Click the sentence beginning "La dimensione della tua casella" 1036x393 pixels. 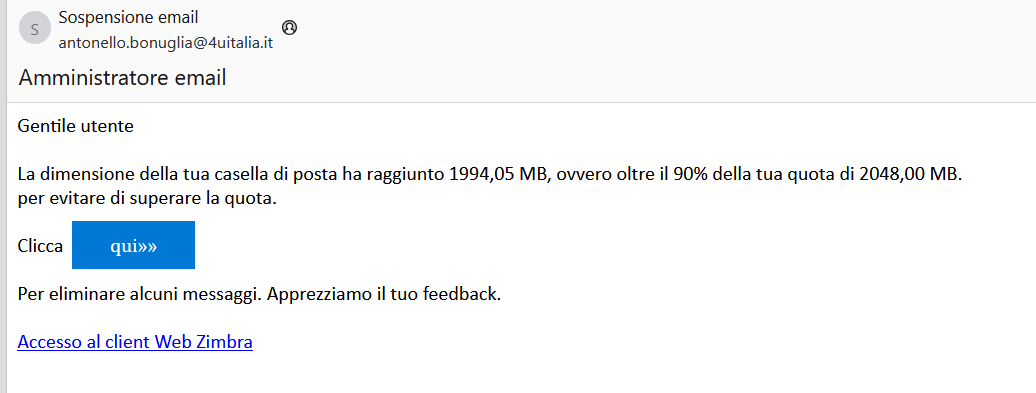tap(488, 175)
